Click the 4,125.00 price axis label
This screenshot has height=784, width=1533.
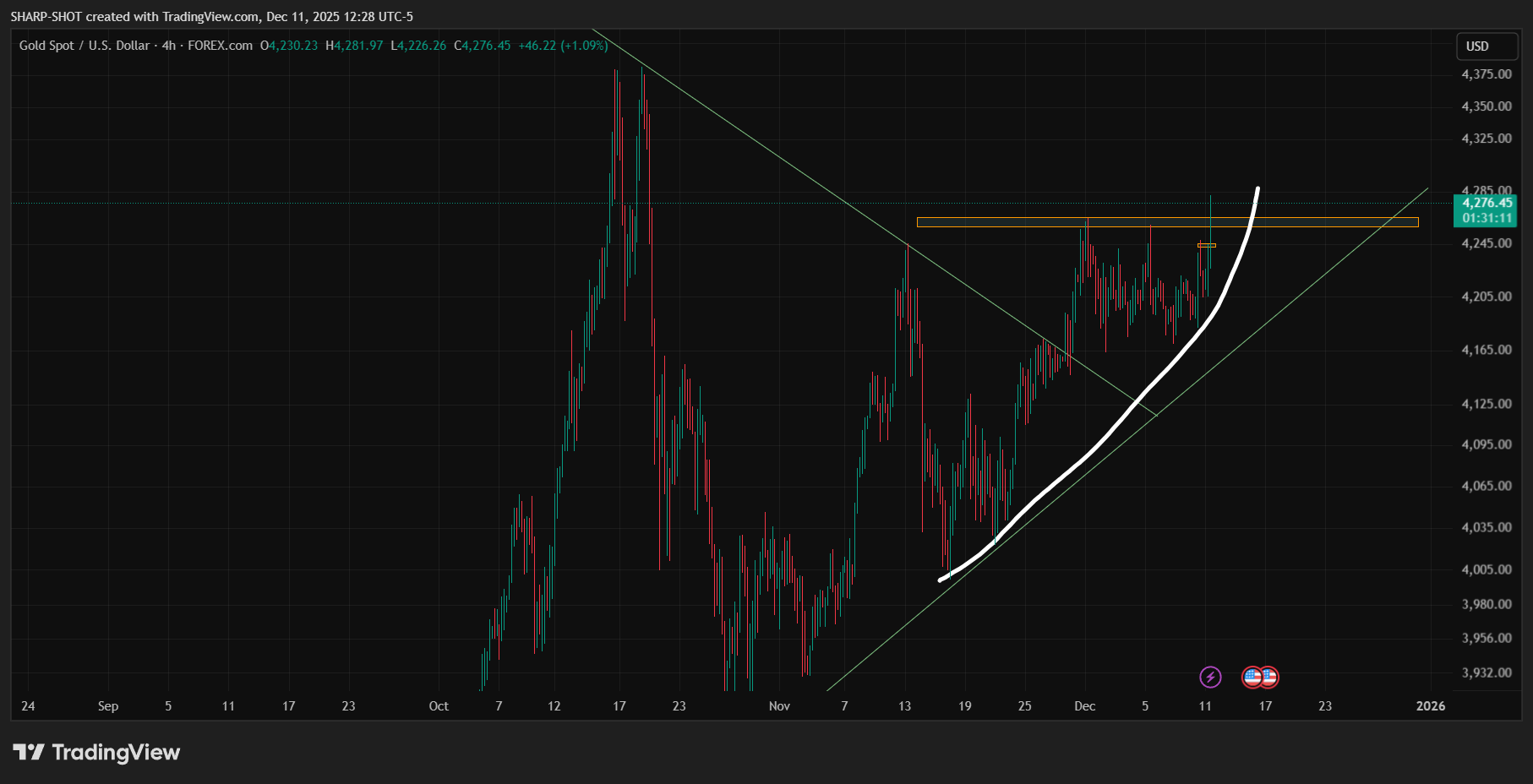[1487, 404]
